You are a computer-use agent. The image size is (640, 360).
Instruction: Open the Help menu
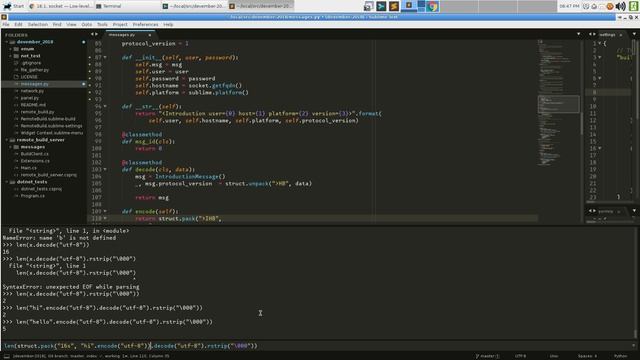coord(168,24)
